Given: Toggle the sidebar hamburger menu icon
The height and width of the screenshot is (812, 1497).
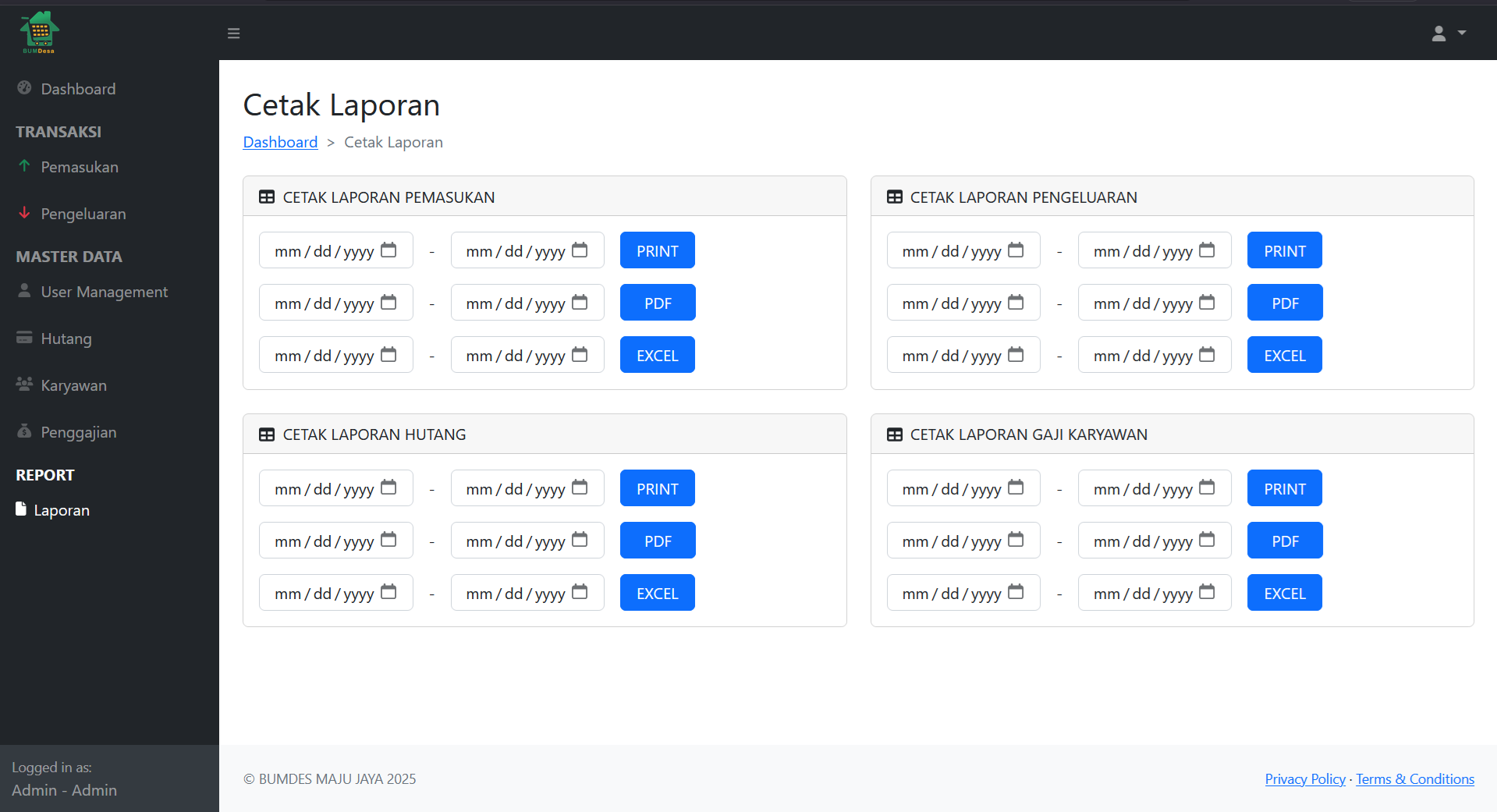Looking at the screenshot, I should tap(233, 34).
